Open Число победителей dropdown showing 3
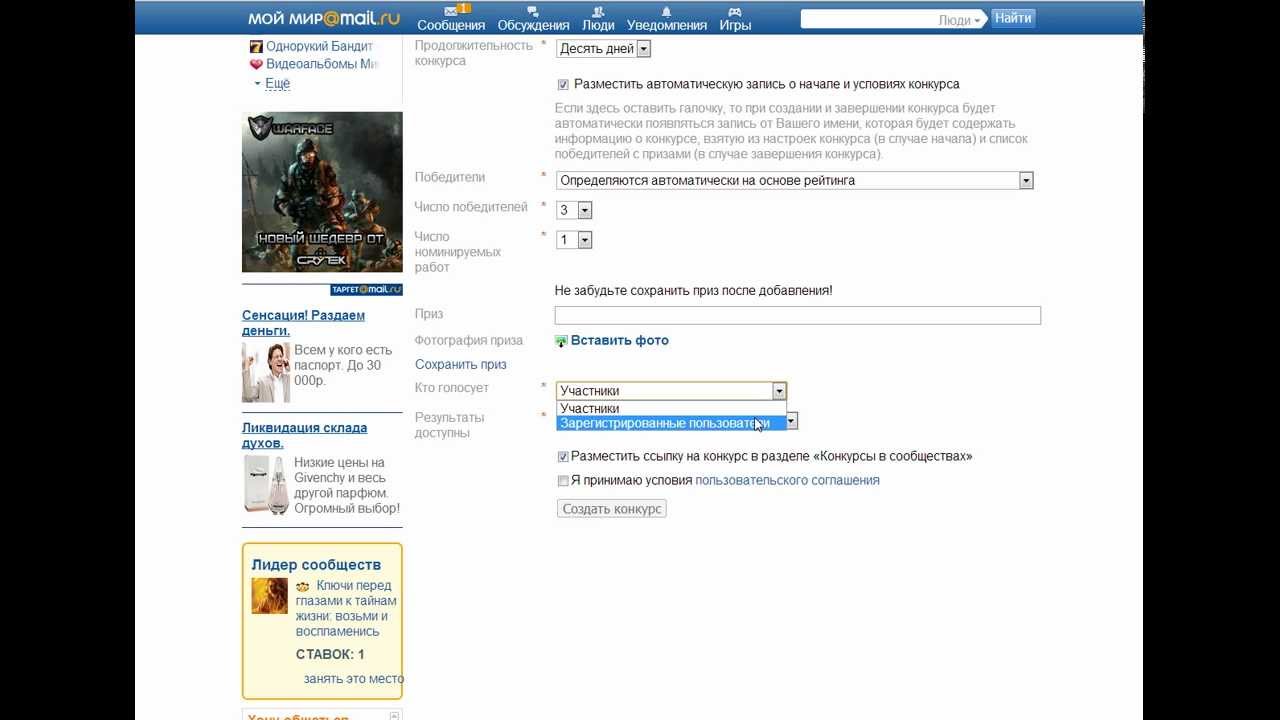The image size is (1280, 720). [x=574, y=210]
